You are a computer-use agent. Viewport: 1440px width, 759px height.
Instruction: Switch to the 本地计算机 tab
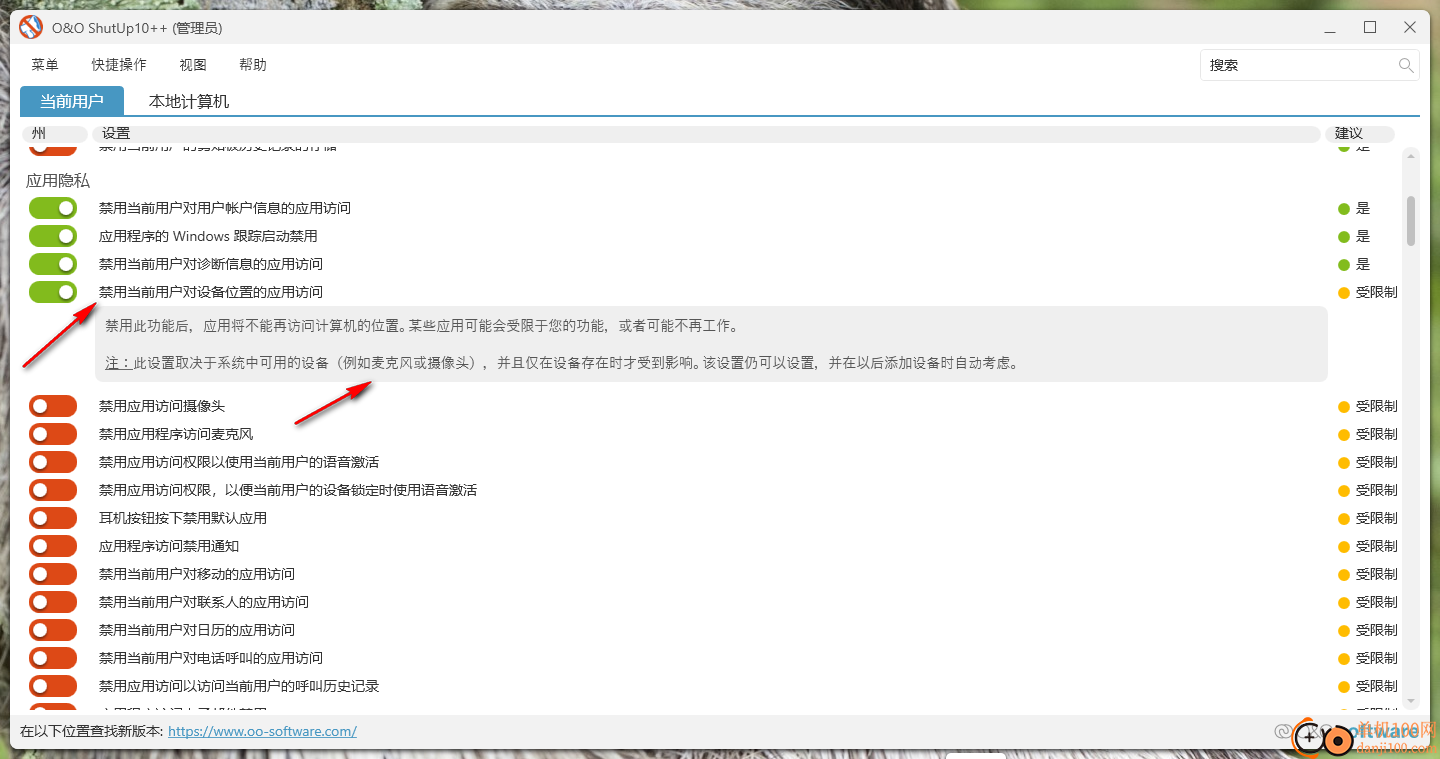pyautogui.click(x=189, y=101)
